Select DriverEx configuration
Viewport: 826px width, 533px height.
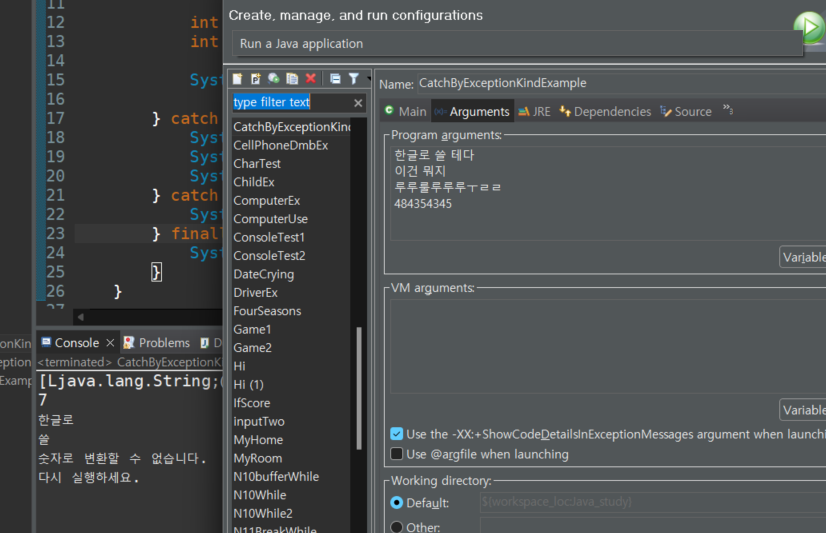click(255, 292)
